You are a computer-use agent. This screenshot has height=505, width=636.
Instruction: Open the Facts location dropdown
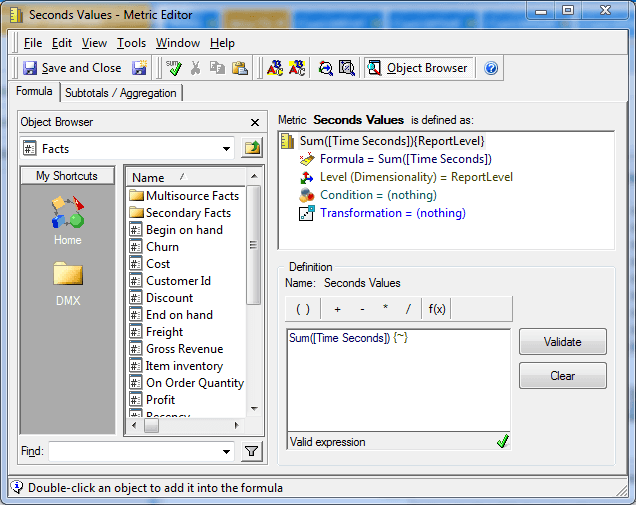[x=226, y=149]
